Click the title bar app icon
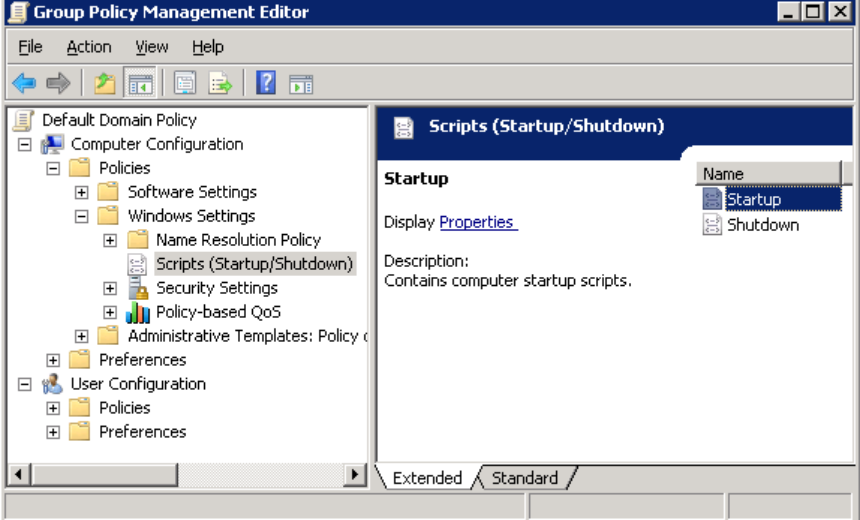The width and height of the screenshot is (860, 520). [18, 12]
